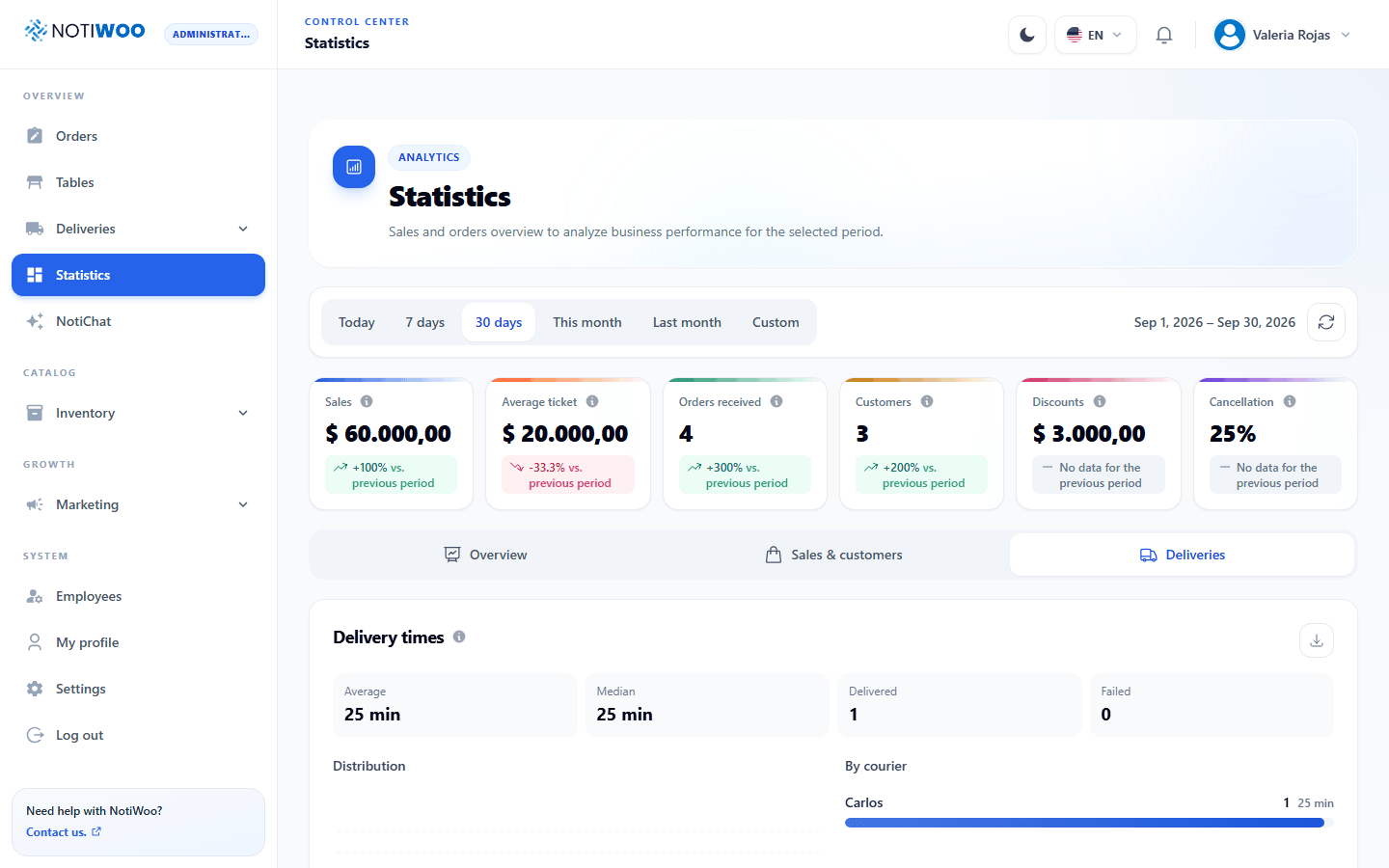Show info tooltip for Discounts card

click(x=1100, y=401)
